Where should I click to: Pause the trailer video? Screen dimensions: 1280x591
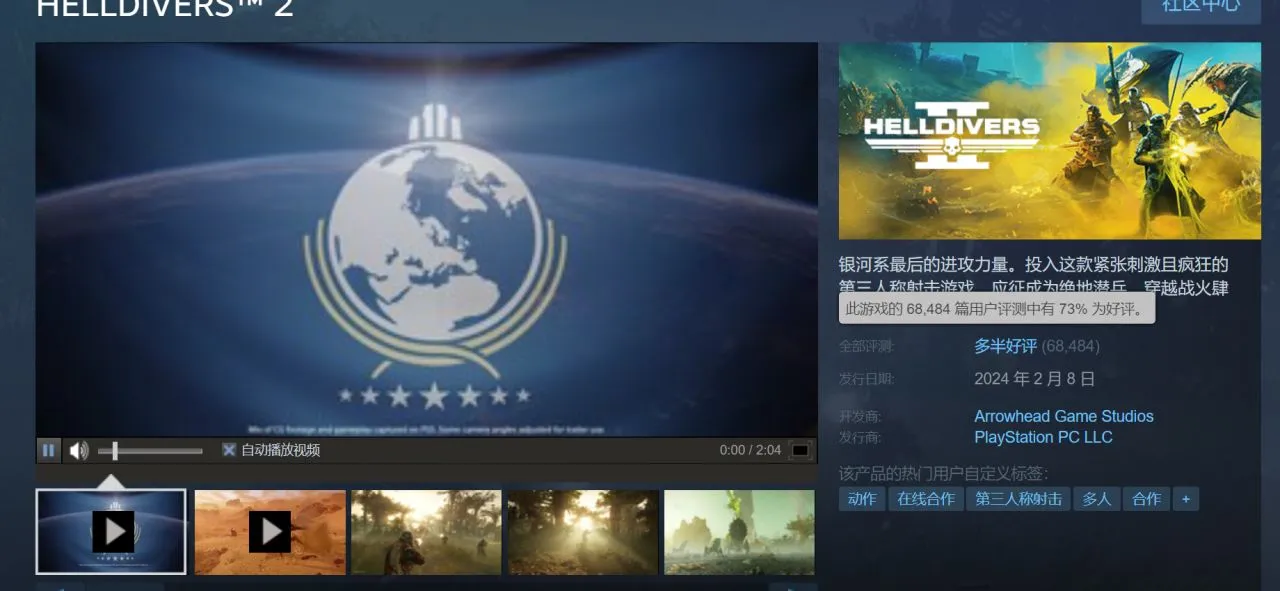[x=48, y=450]
